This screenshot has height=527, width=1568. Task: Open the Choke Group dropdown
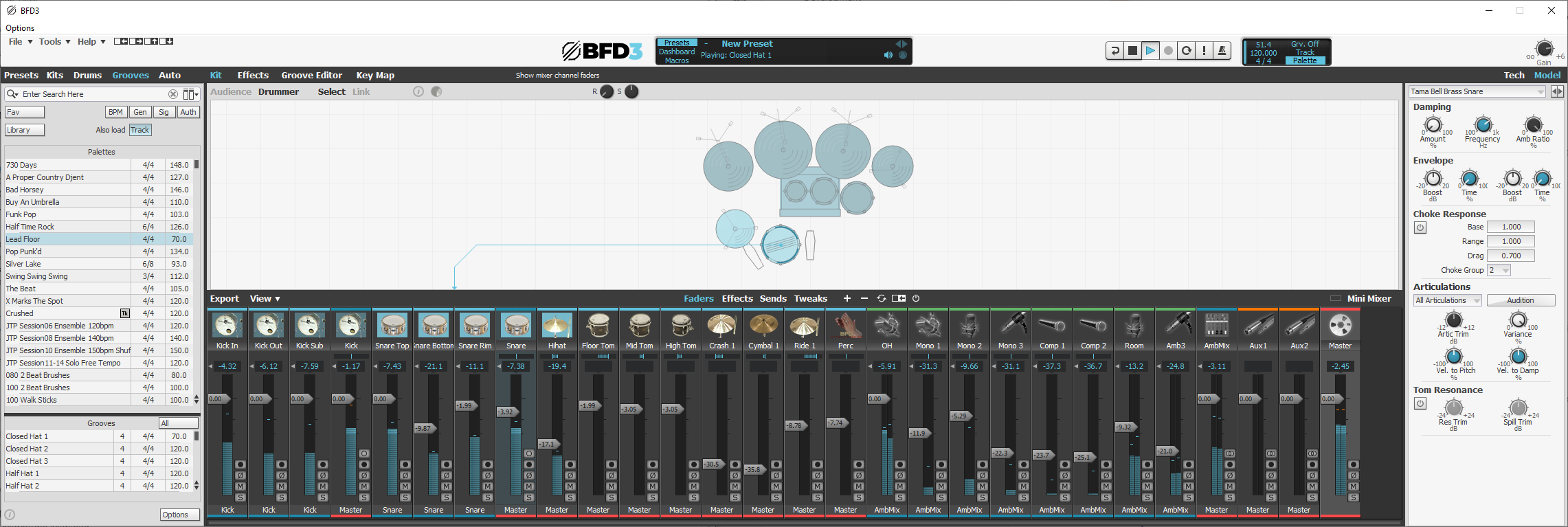pyautogui.click(x=1499, y=270)
